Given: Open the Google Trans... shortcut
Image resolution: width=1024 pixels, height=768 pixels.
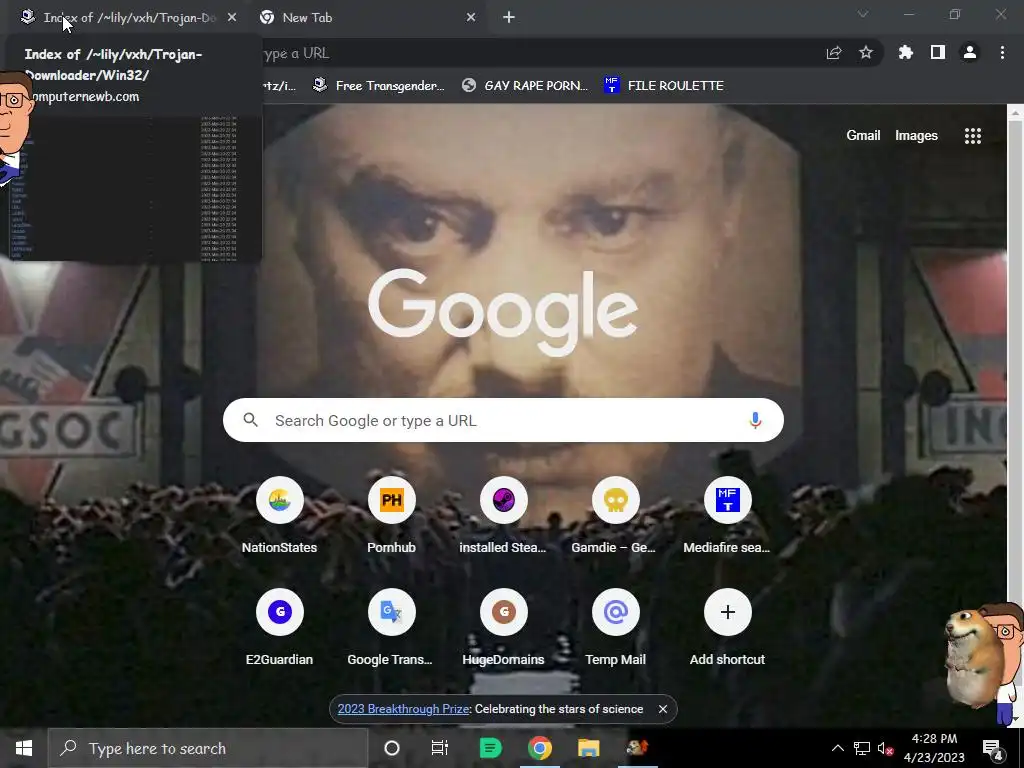Looking at the screenshot, I should [391, 628].
